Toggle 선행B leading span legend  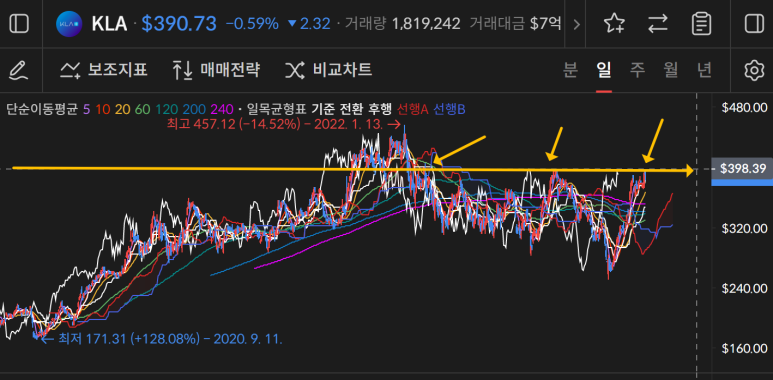(x=449, y=109)
